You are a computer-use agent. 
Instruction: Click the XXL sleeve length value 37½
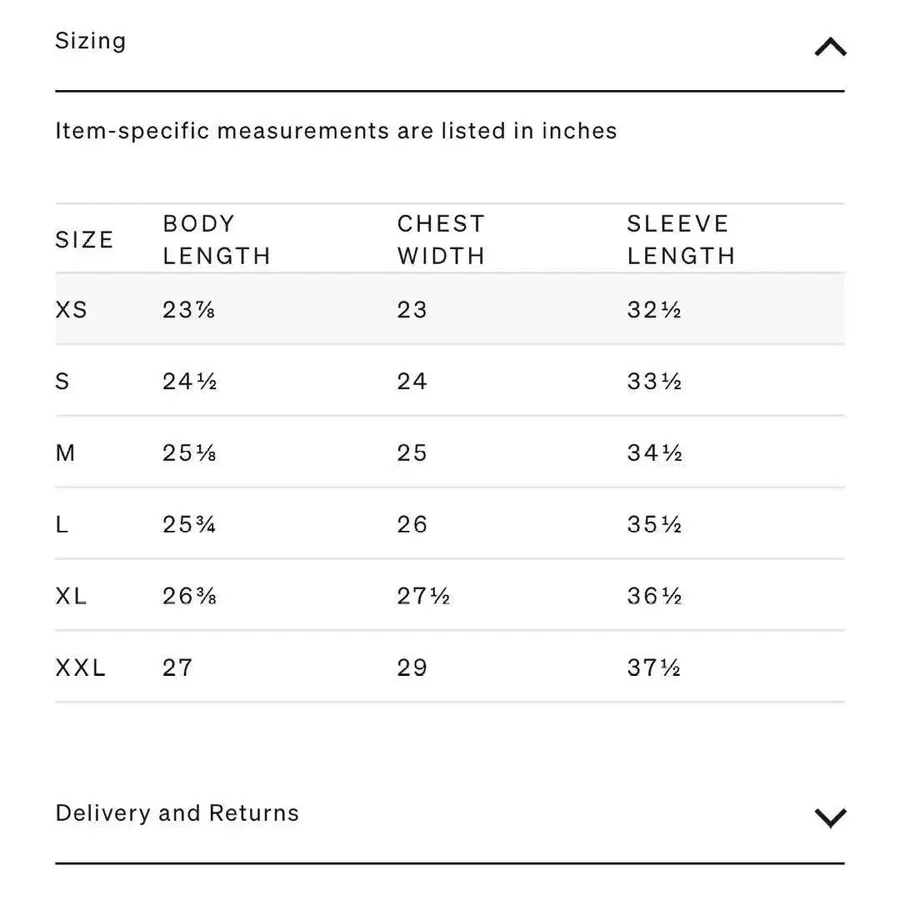654,667
